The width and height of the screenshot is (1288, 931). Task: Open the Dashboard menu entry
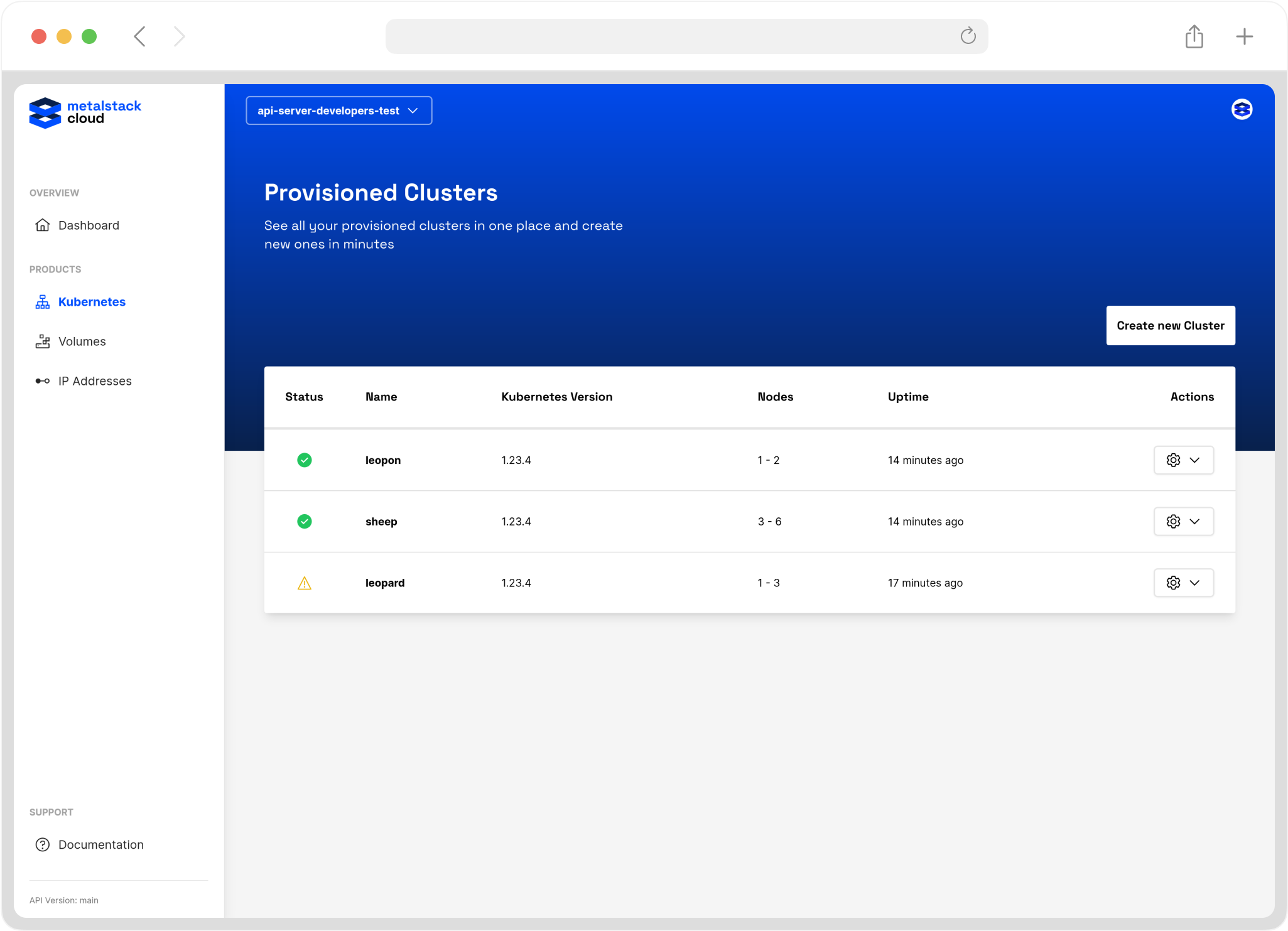click(x=89, y=225)
